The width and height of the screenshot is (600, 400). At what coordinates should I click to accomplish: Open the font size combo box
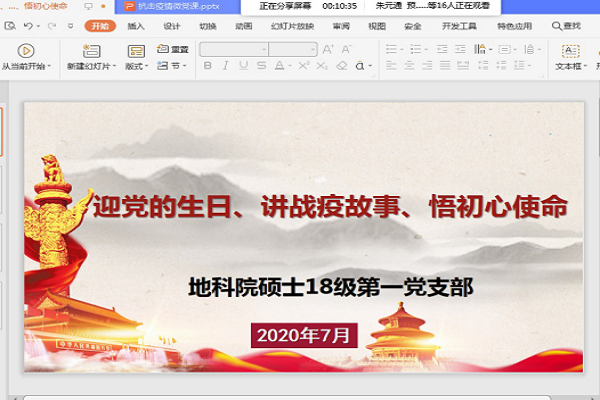[293, 49]
